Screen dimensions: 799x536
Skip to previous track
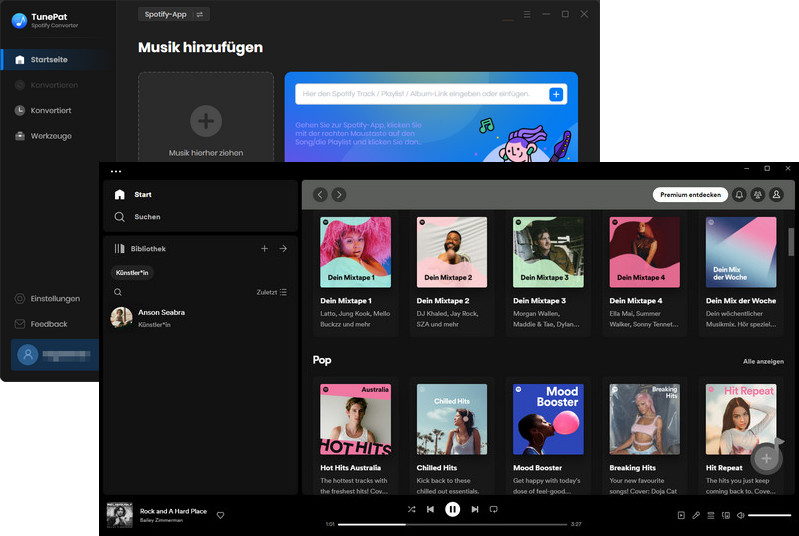click(431, 509)
